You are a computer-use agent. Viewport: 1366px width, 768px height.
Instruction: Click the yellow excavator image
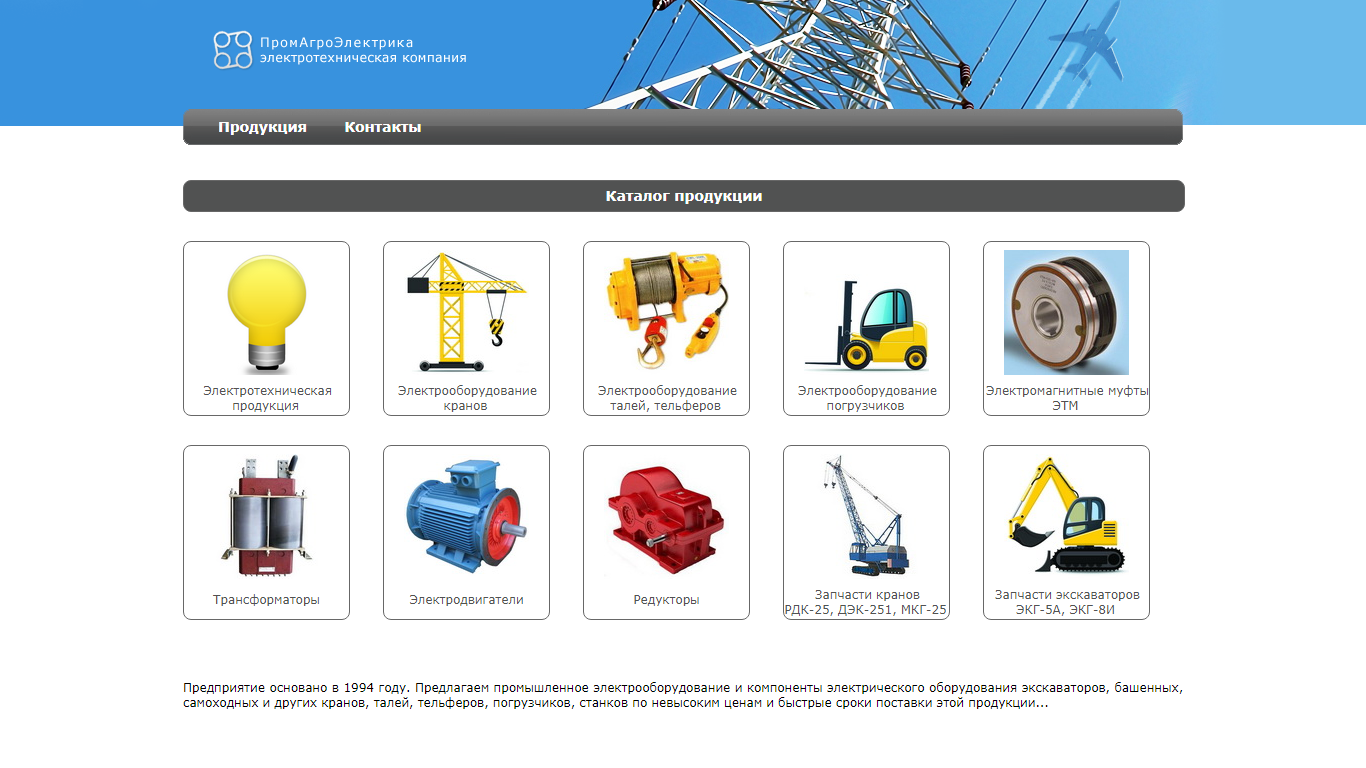1066,517
